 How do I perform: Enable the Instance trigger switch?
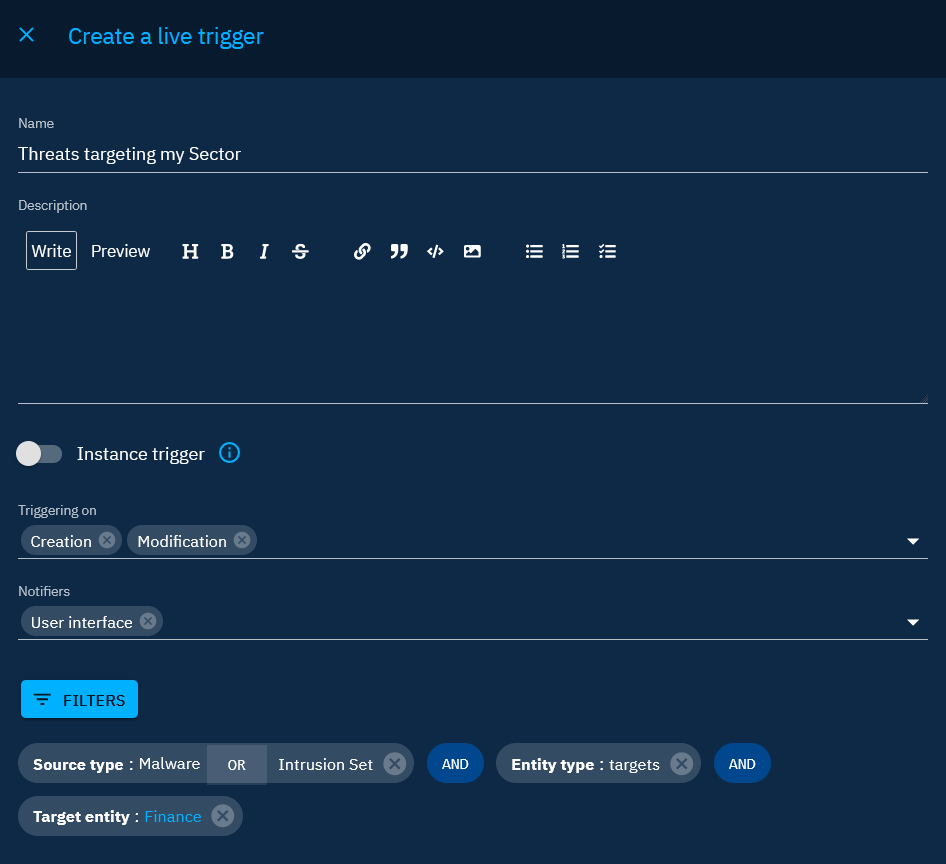tap(40, 454)
